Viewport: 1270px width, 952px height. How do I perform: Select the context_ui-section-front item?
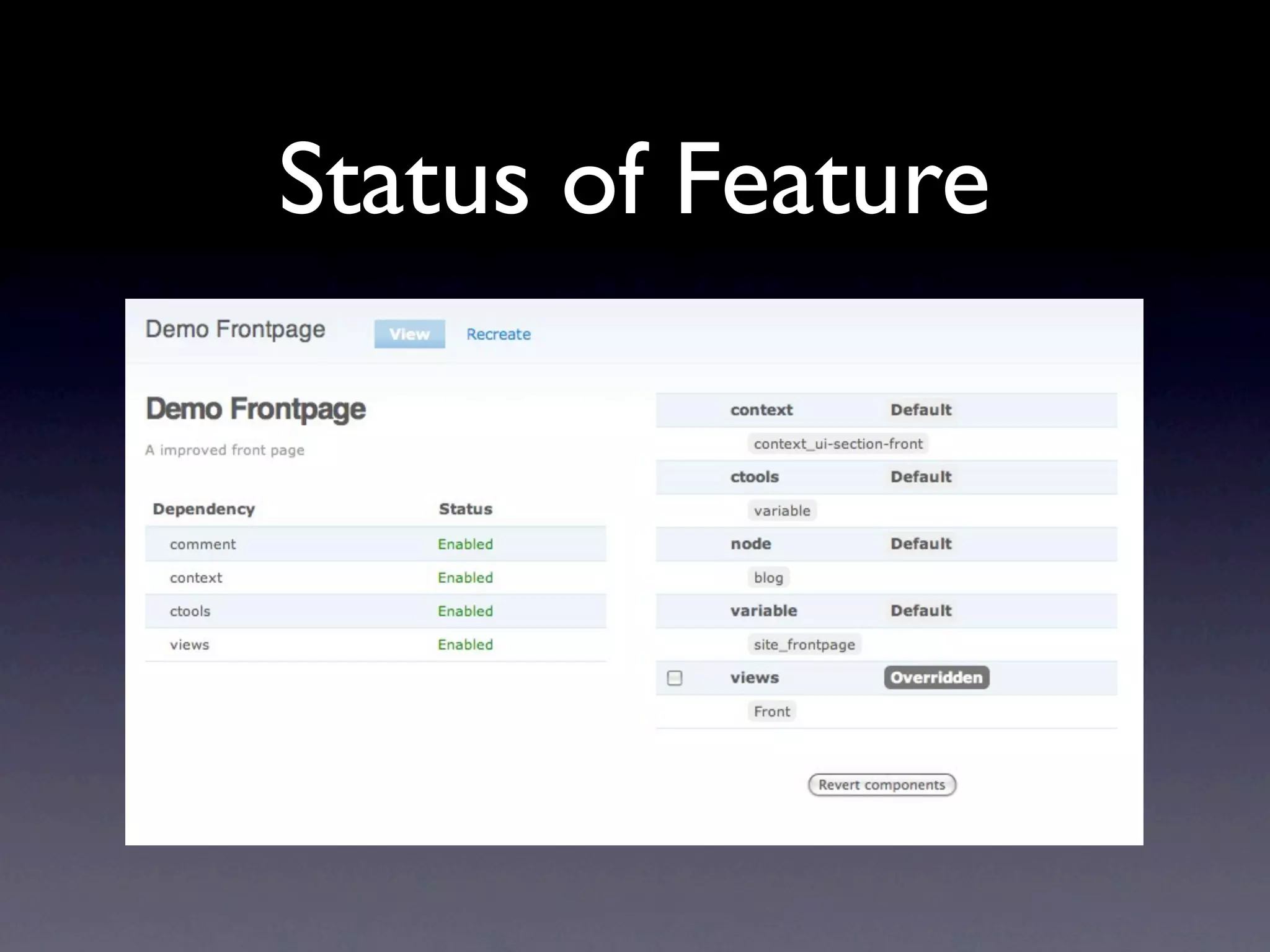838,444
